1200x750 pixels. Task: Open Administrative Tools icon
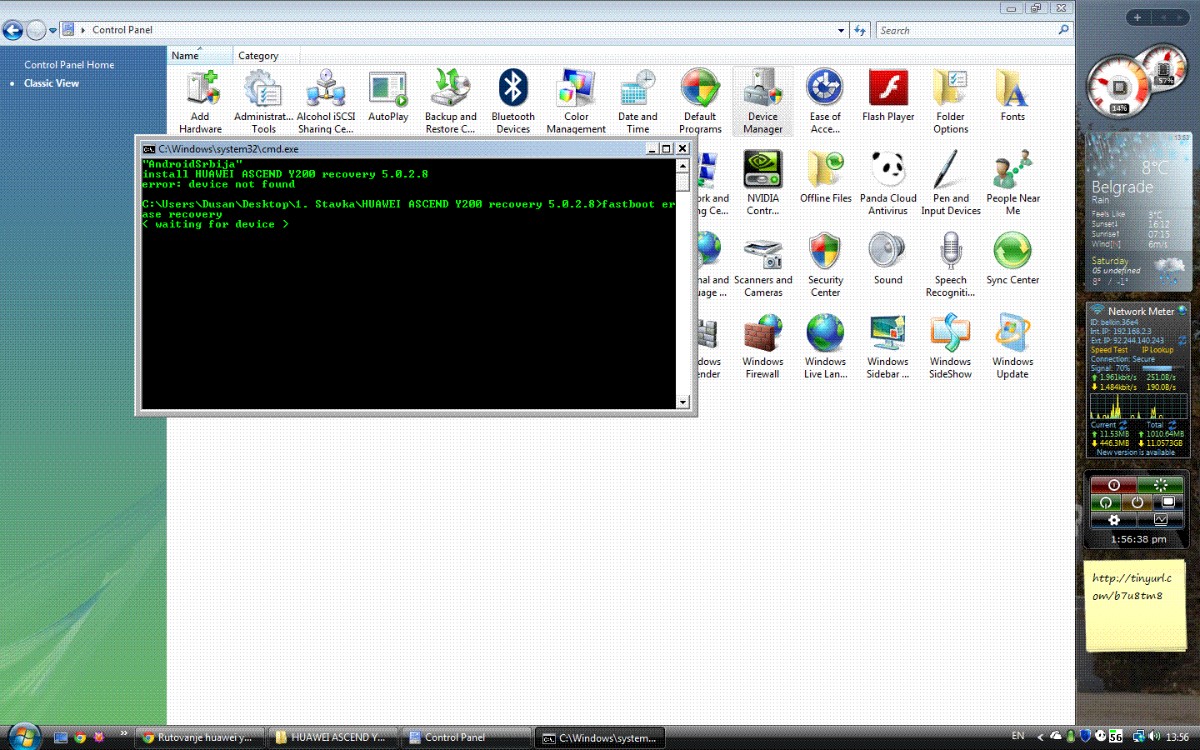pos(263,101)
